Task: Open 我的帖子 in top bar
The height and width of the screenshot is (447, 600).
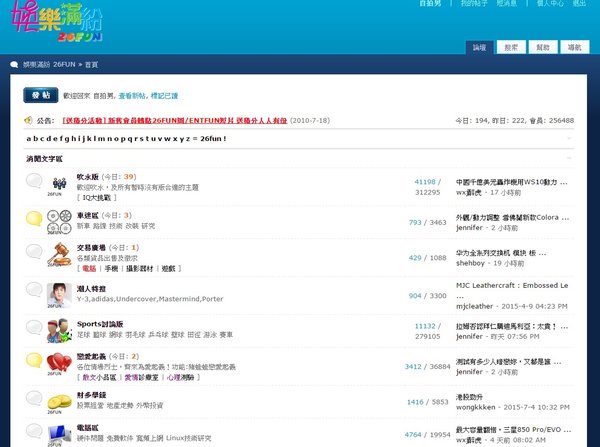Action: pos(474,3)
